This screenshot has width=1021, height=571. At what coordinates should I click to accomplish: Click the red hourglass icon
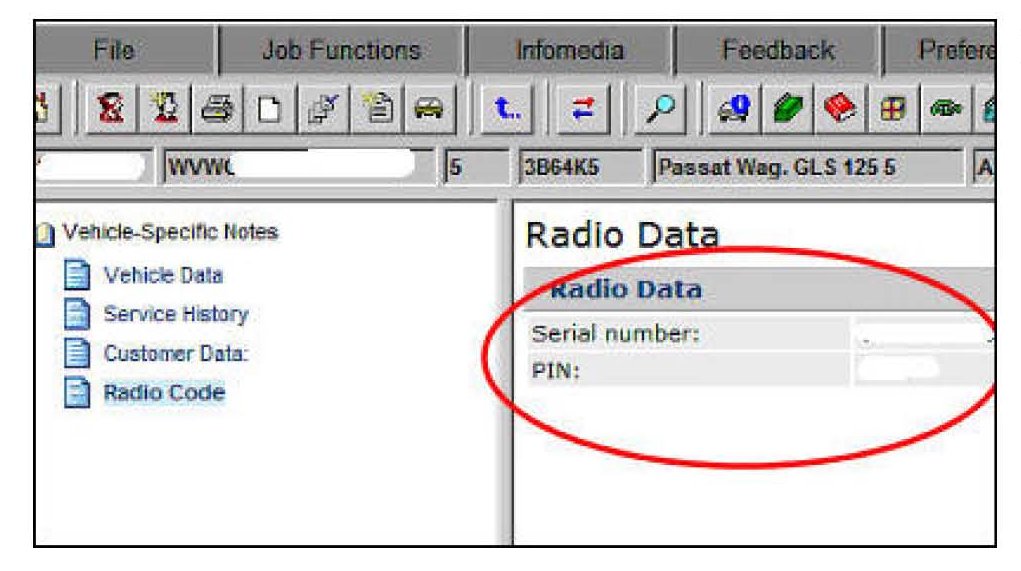tap(114, 106)
